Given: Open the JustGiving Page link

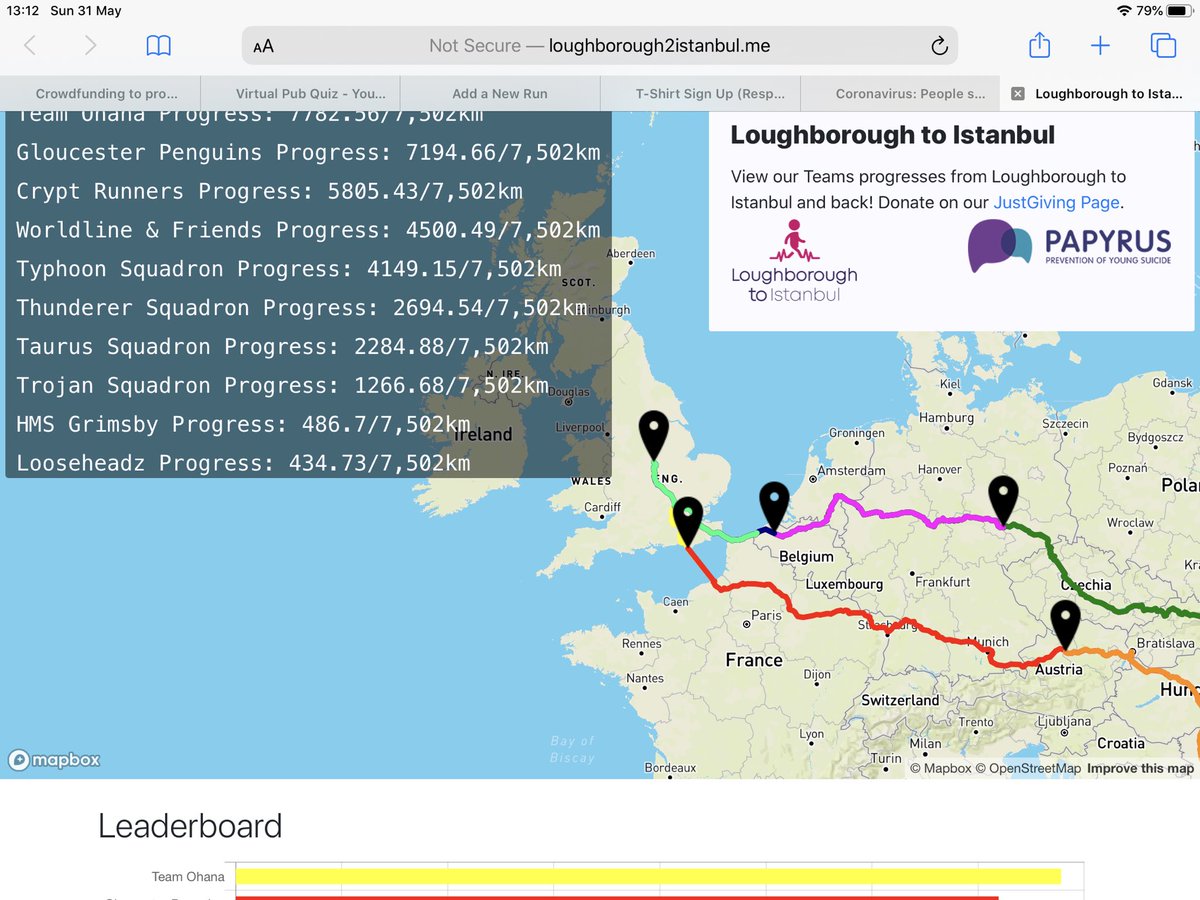Looking at the screenshot, I should [x=1056, y=202].
